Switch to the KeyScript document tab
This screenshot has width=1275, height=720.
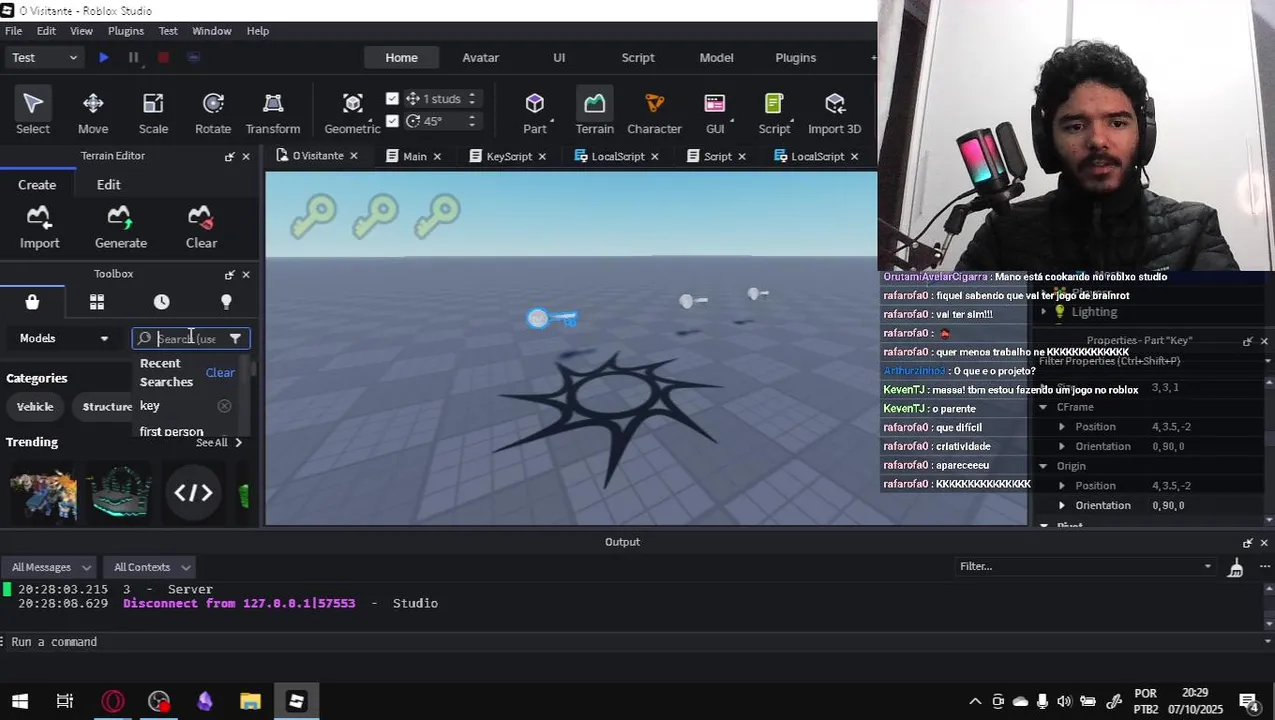509,157
